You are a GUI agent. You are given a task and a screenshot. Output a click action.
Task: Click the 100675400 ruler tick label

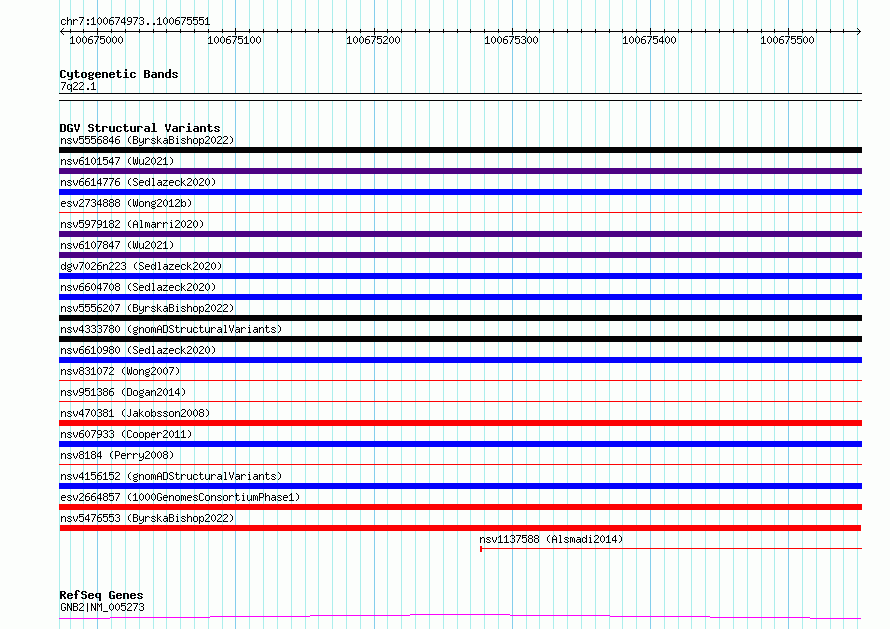coord(649,40)
